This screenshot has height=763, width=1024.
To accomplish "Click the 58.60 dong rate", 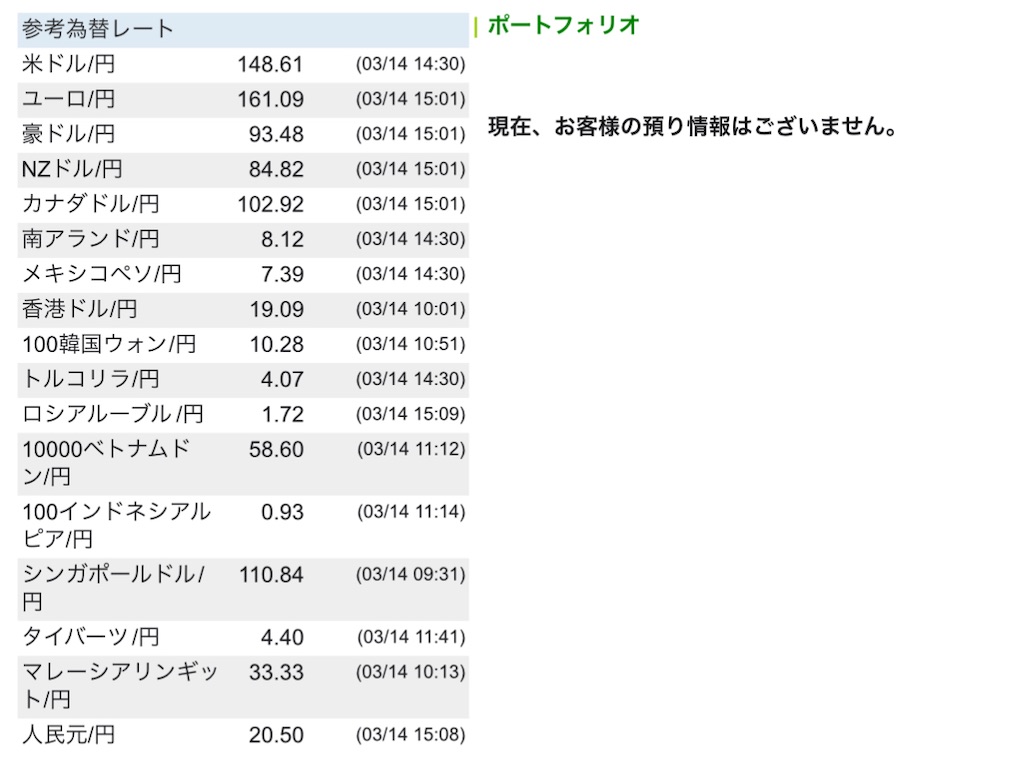I will tap(276, 449).
